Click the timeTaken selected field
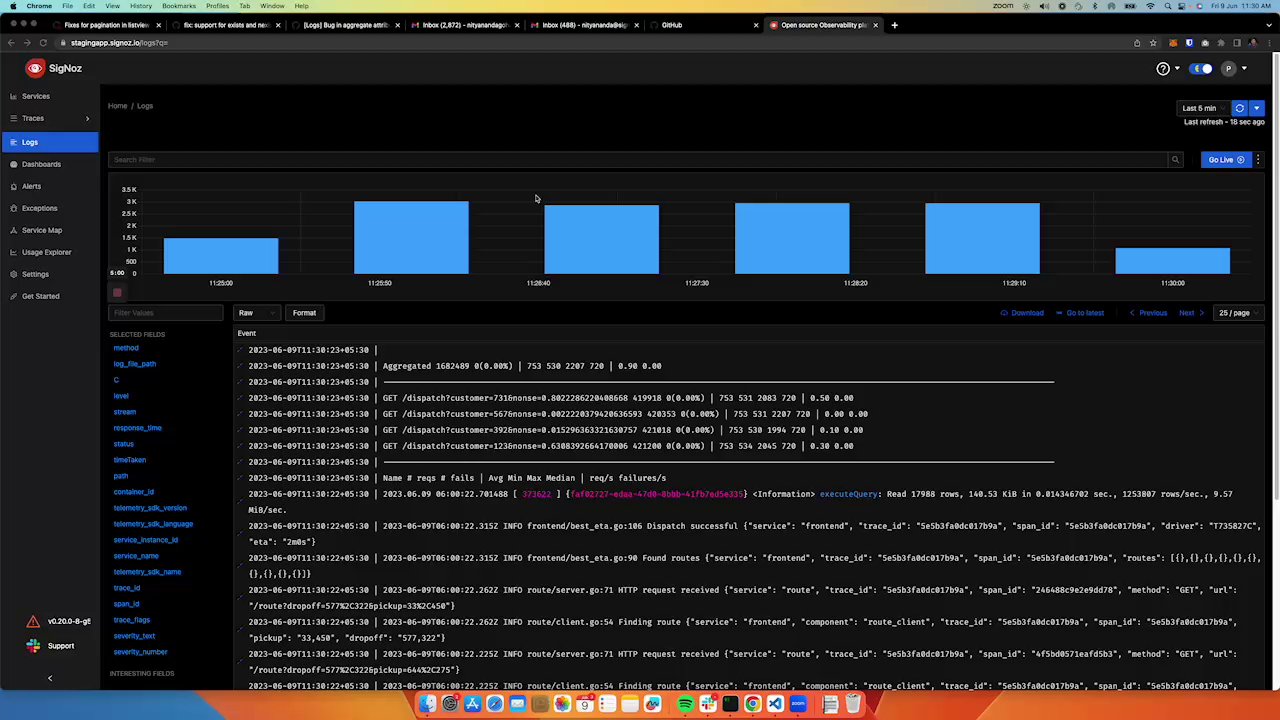Viewport: 1280px width, 720px height. 129,460
